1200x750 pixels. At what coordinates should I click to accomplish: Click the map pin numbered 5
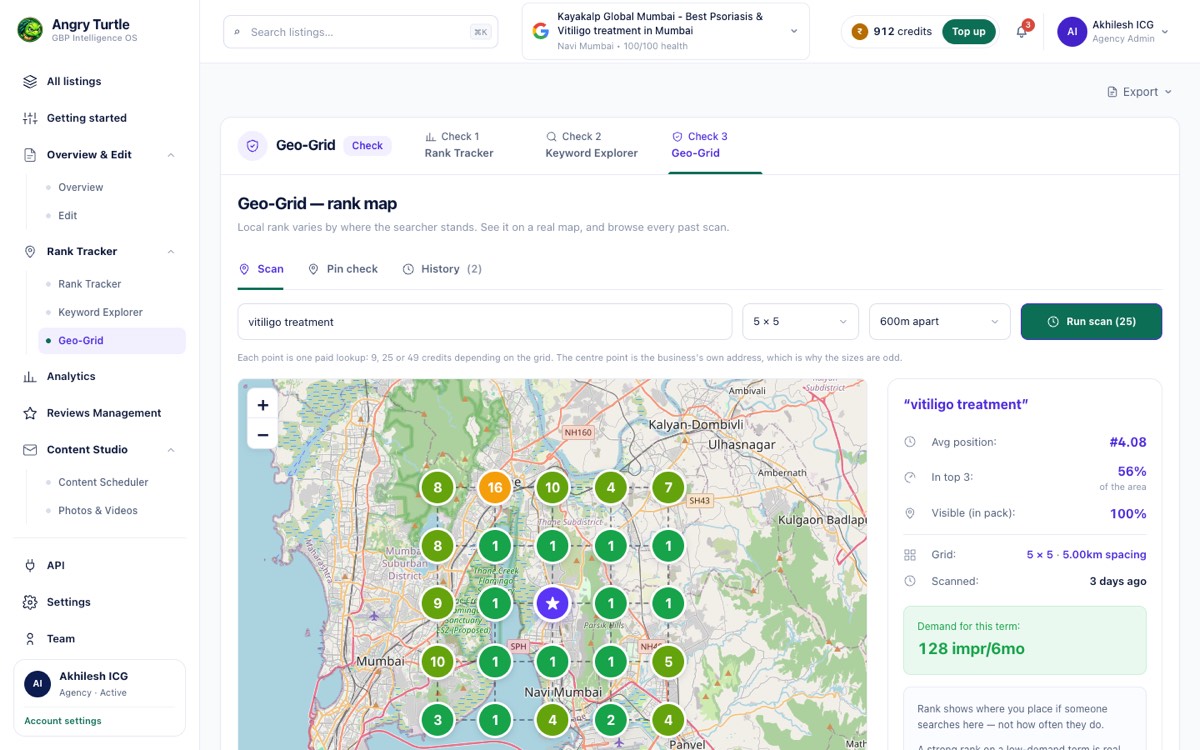[x=668, y=661]
